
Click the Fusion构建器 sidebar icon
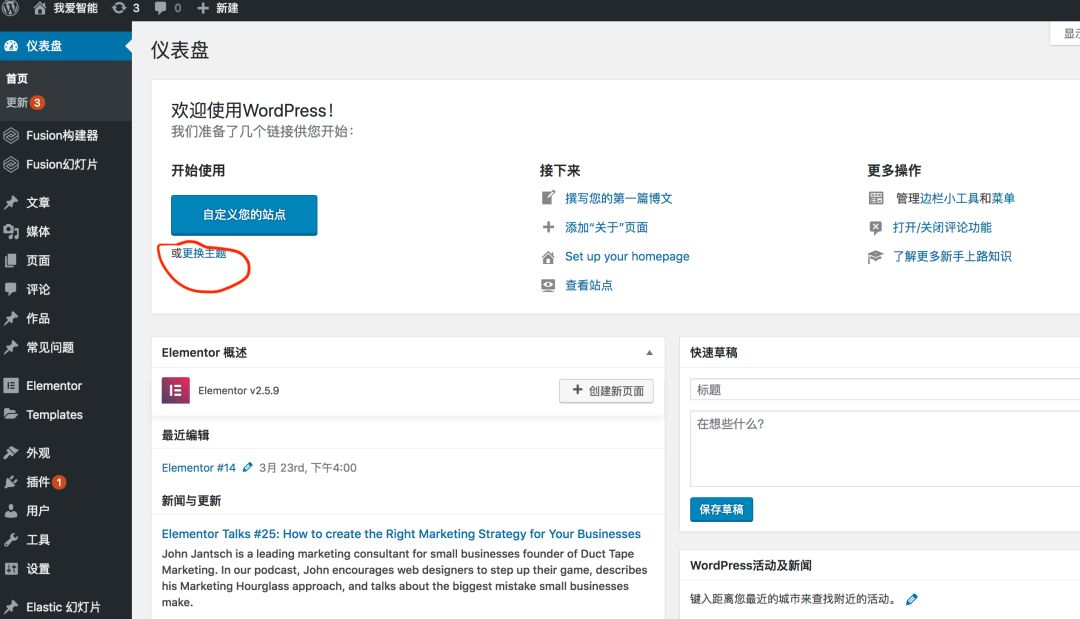click(11, 136)
